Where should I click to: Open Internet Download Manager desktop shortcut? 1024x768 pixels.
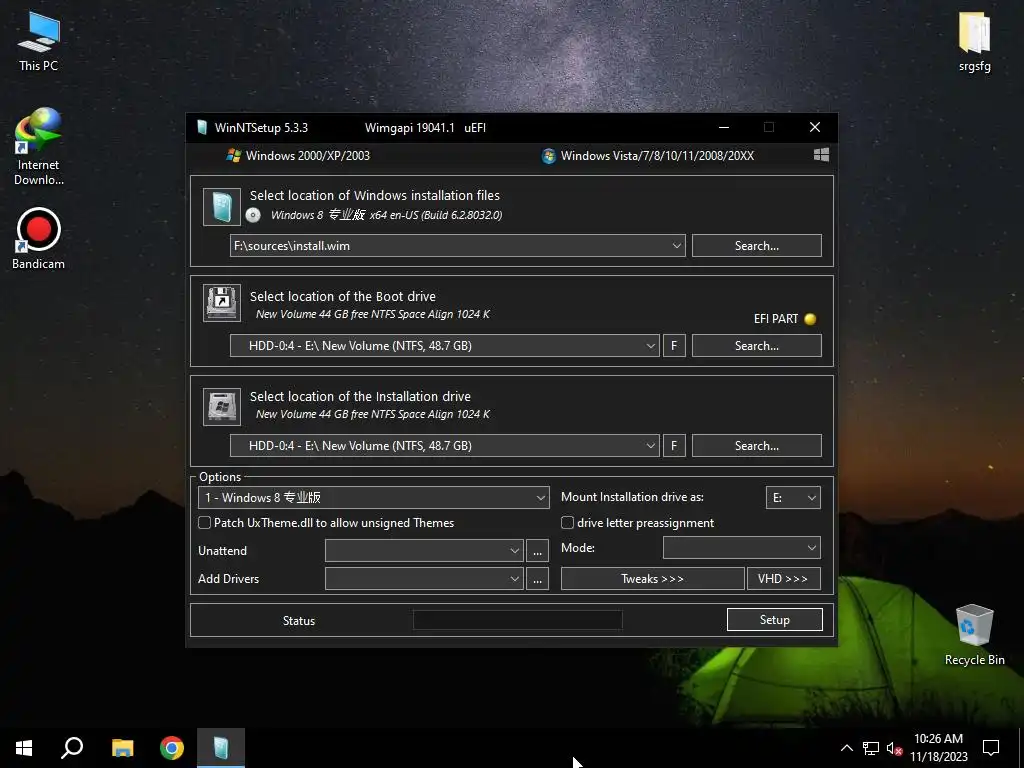pos(39,147)
